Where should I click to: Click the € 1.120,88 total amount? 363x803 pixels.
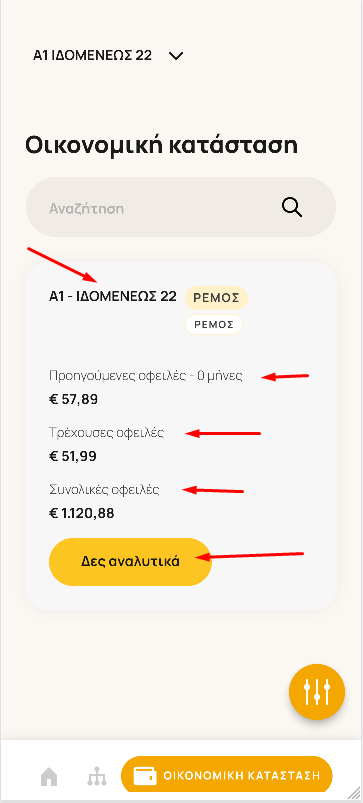(81, 513)
